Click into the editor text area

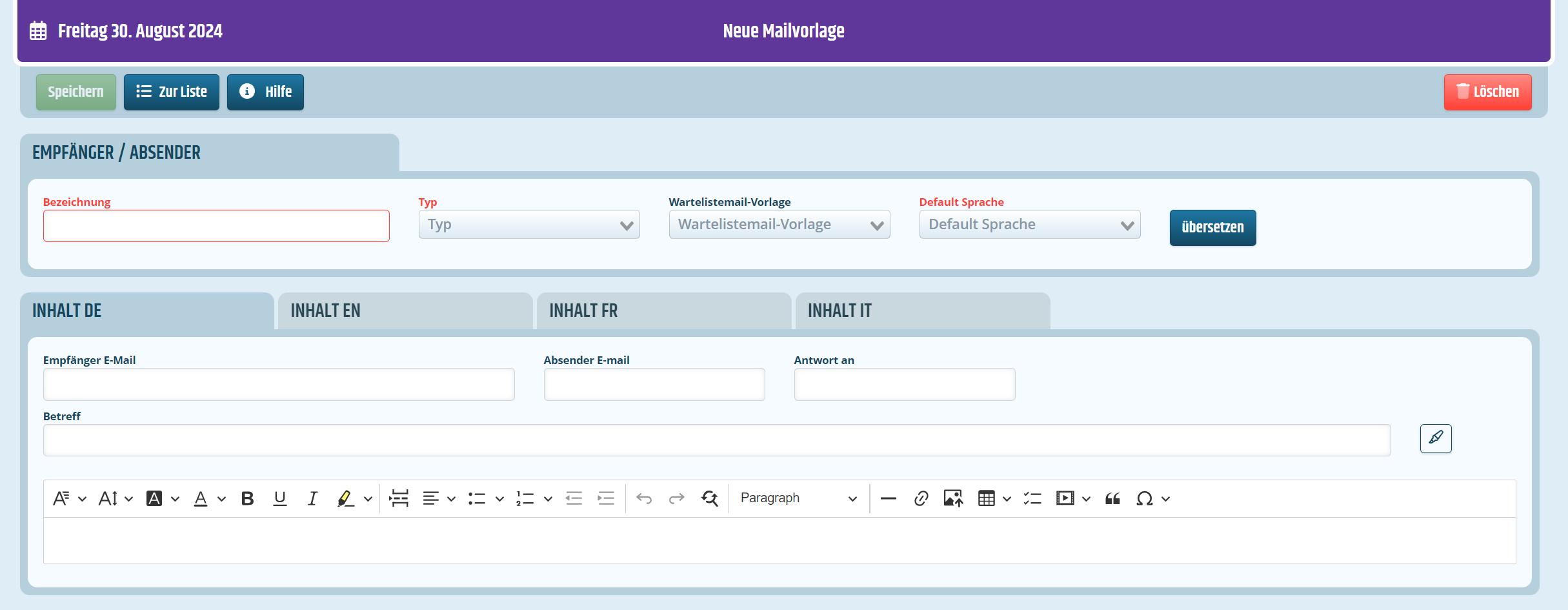[779, 540]
